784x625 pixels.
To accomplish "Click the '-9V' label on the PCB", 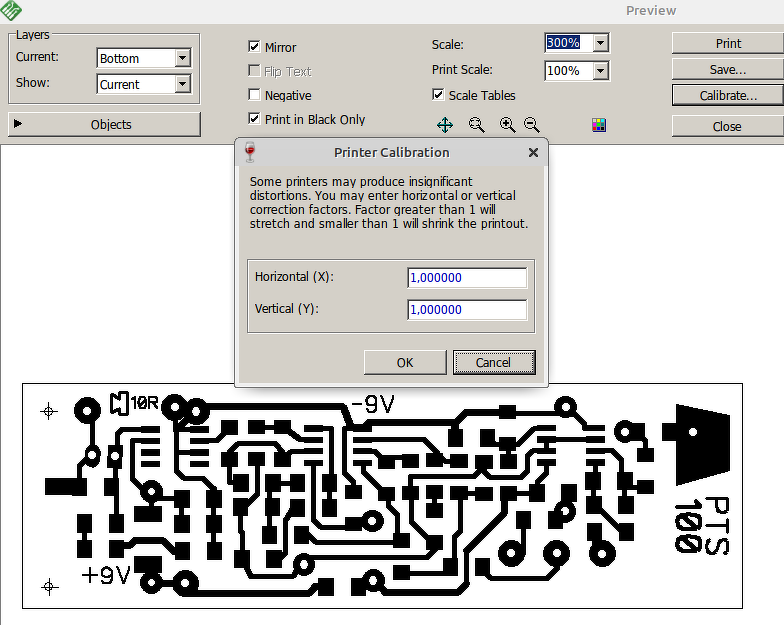I will [373, 404].
